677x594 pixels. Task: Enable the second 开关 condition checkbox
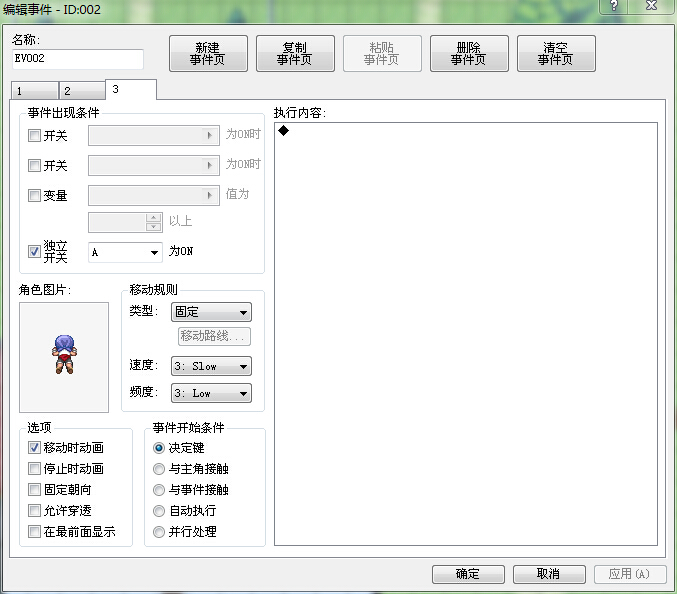tap(34, 165)
